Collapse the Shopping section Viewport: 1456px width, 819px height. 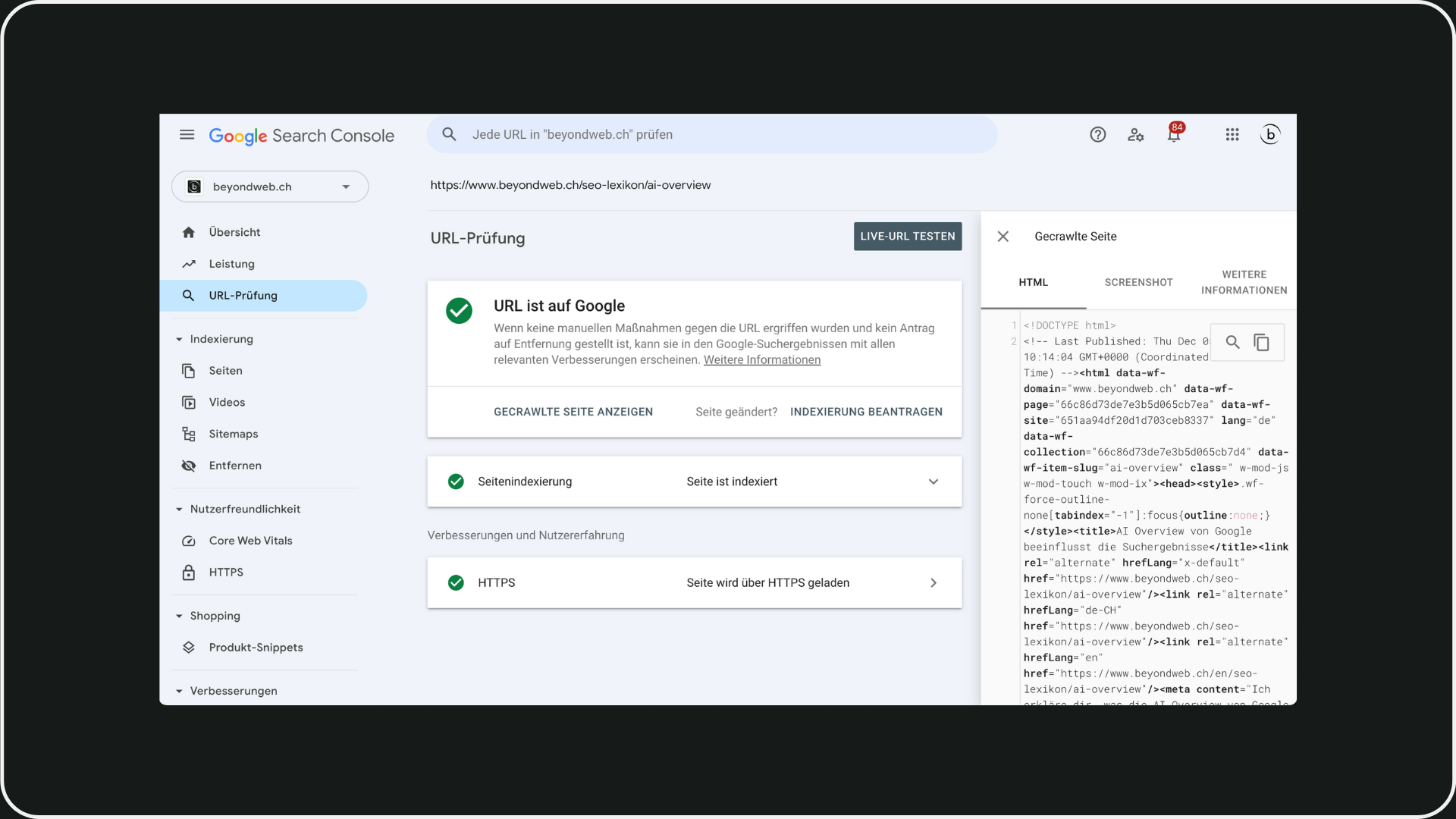pos(179,616)
